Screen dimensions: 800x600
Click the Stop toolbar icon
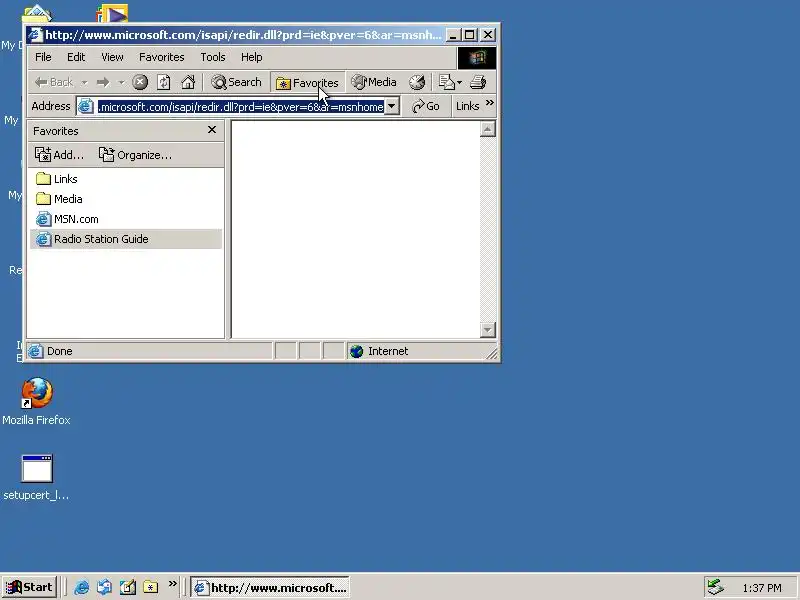(140, 82)
